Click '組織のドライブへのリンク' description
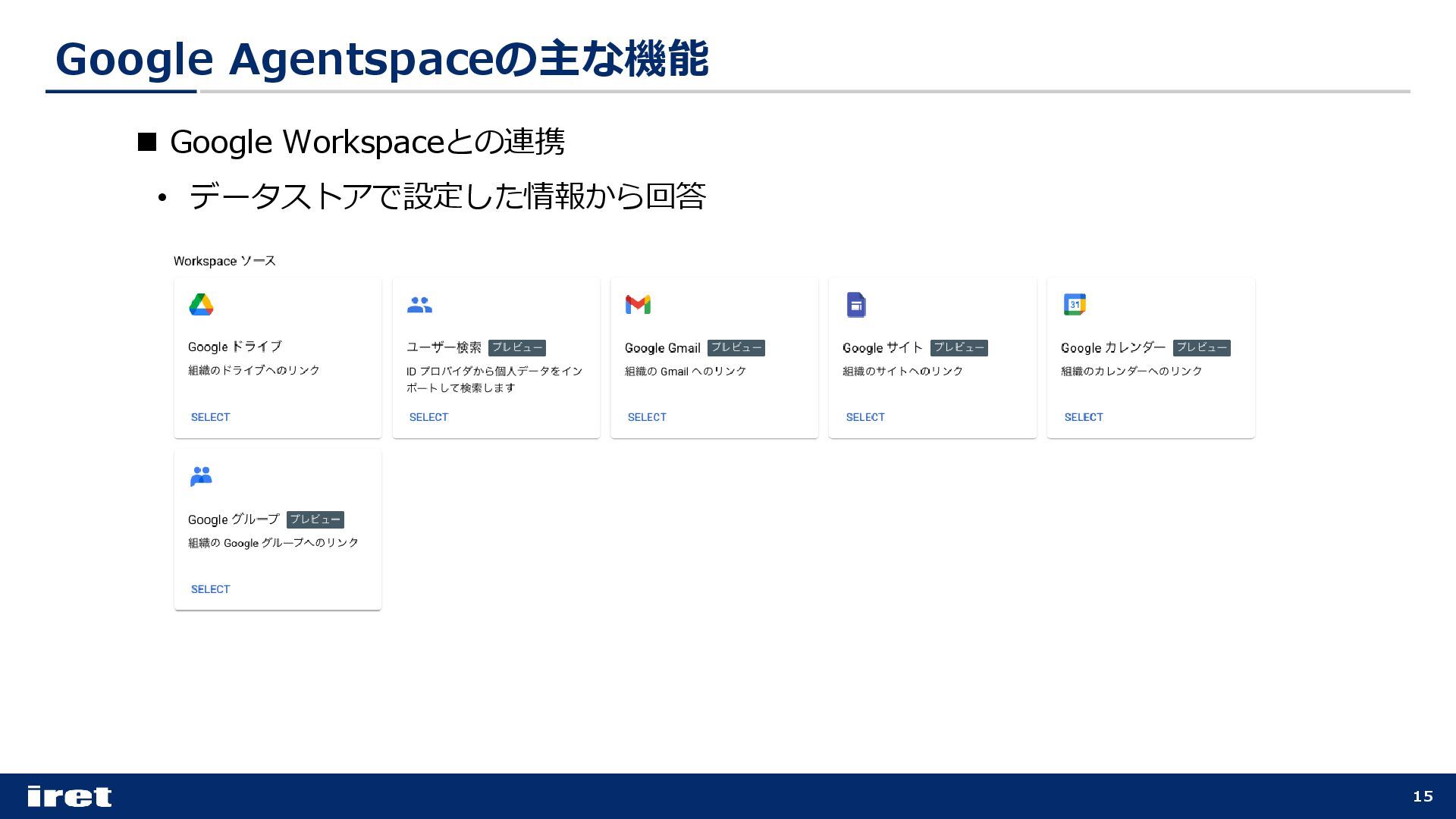Screen dimensions: 1456x819 254,370
